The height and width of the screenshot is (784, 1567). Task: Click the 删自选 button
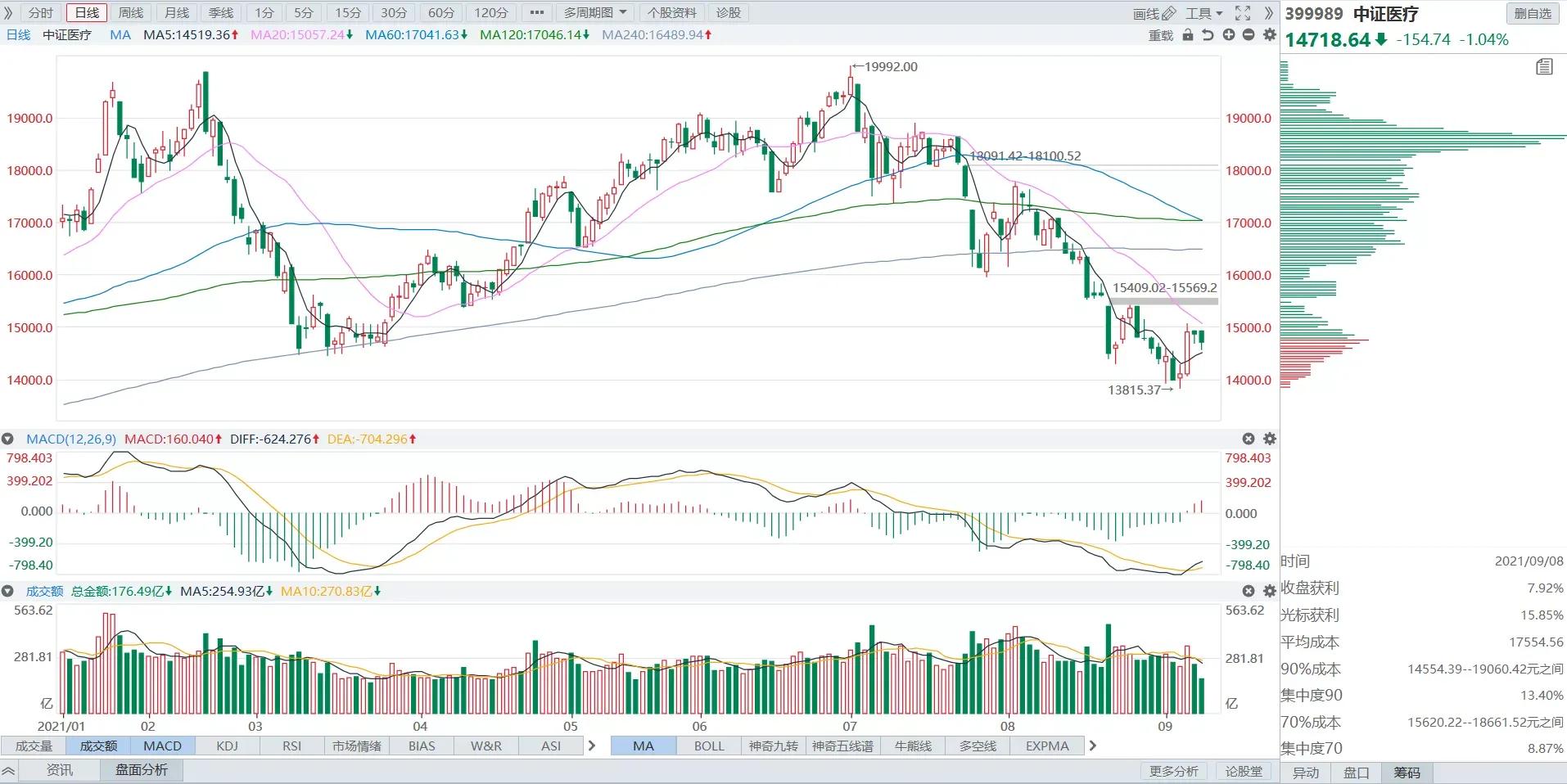click(x=1533, y=13)
